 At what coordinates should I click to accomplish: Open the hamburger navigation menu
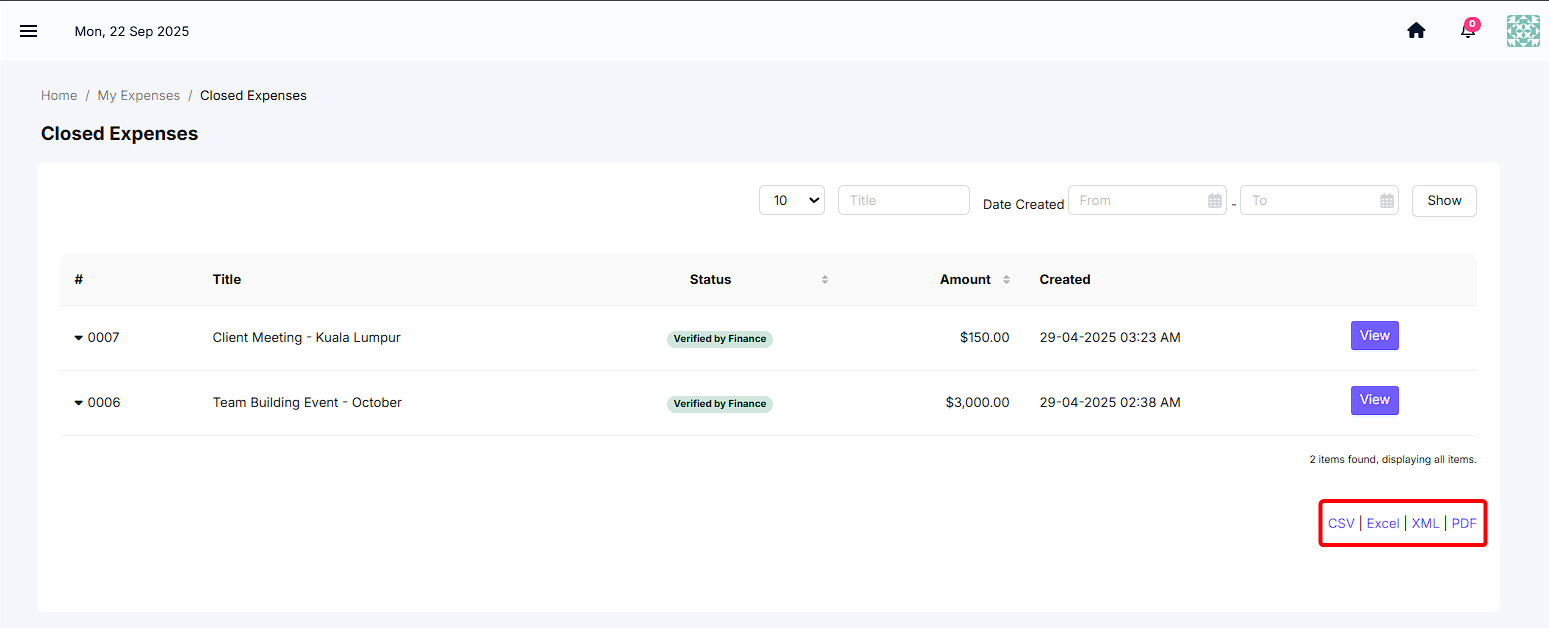[29, 31]
